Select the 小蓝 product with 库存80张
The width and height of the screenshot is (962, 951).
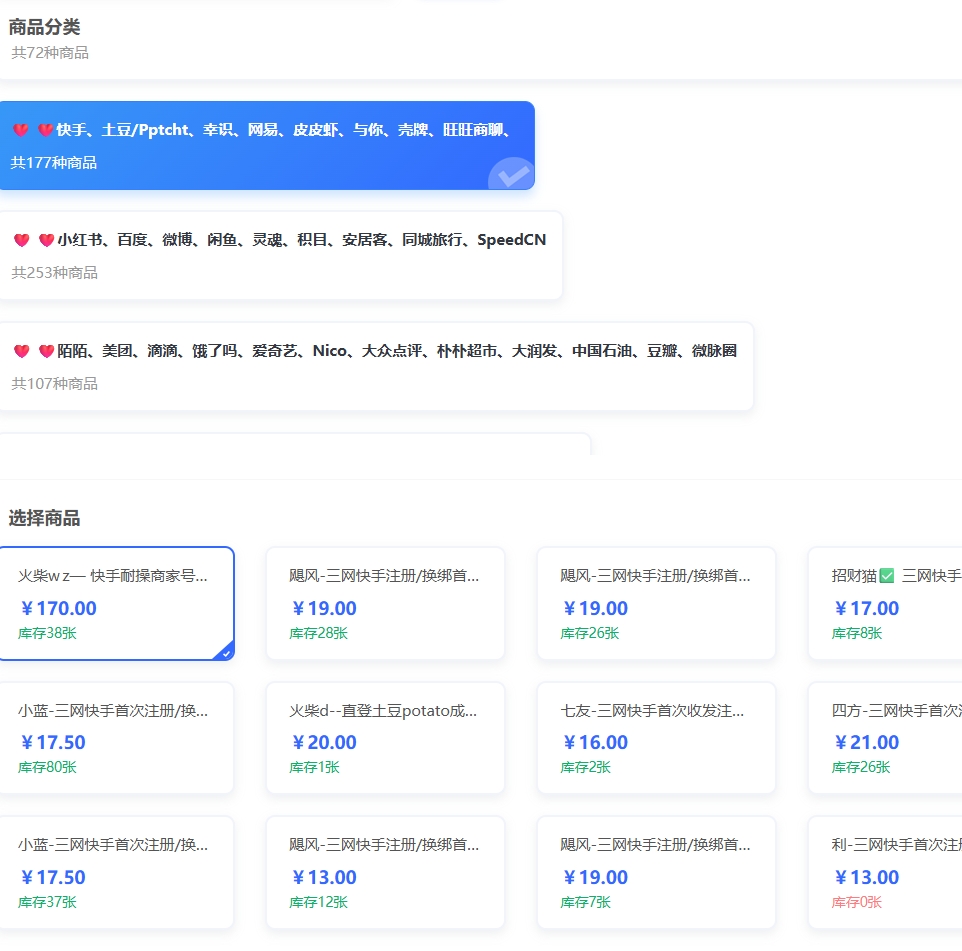(x=117, y=737)
